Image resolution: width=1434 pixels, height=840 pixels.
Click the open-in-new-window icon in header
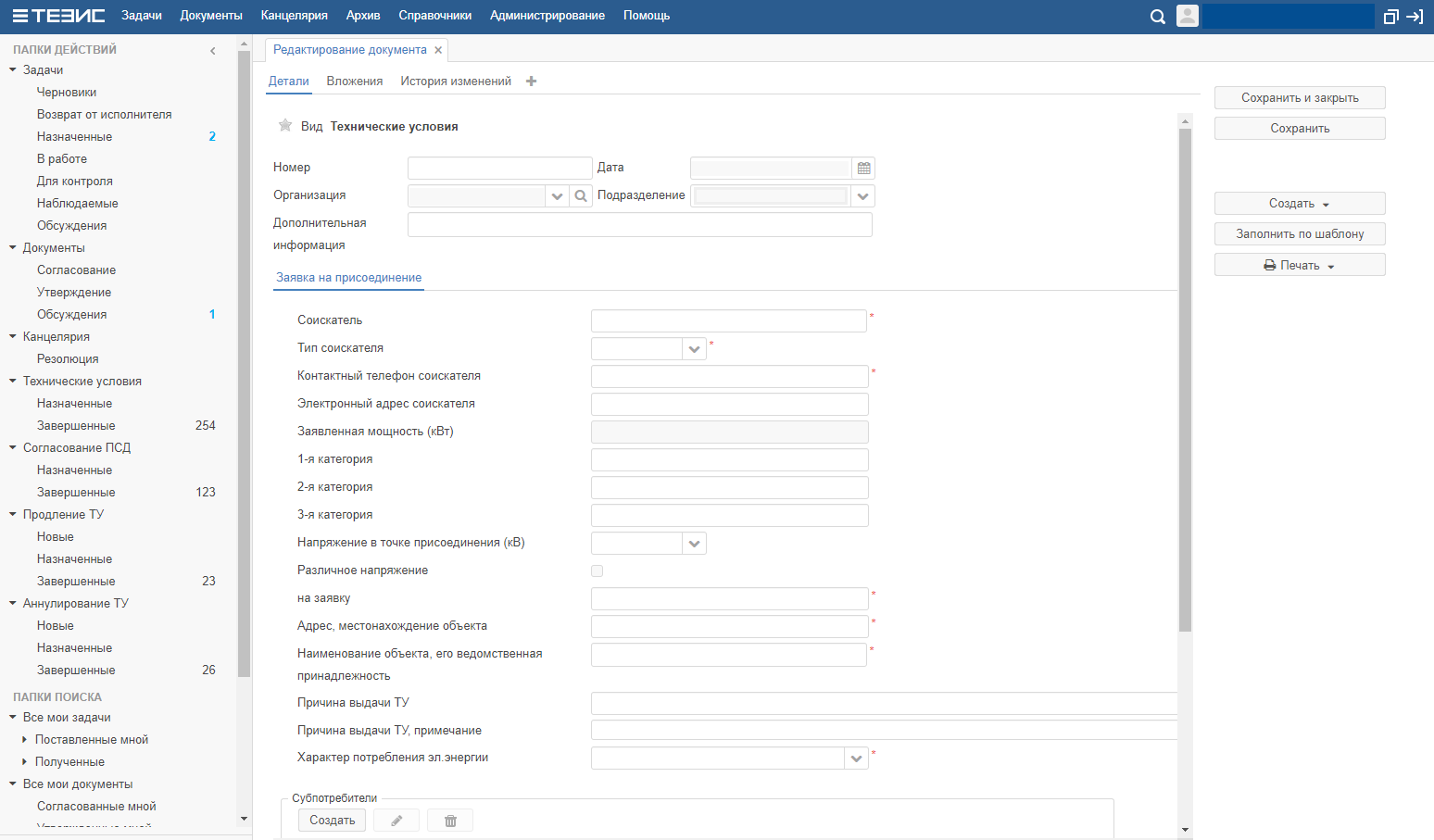click(1390, 17)
